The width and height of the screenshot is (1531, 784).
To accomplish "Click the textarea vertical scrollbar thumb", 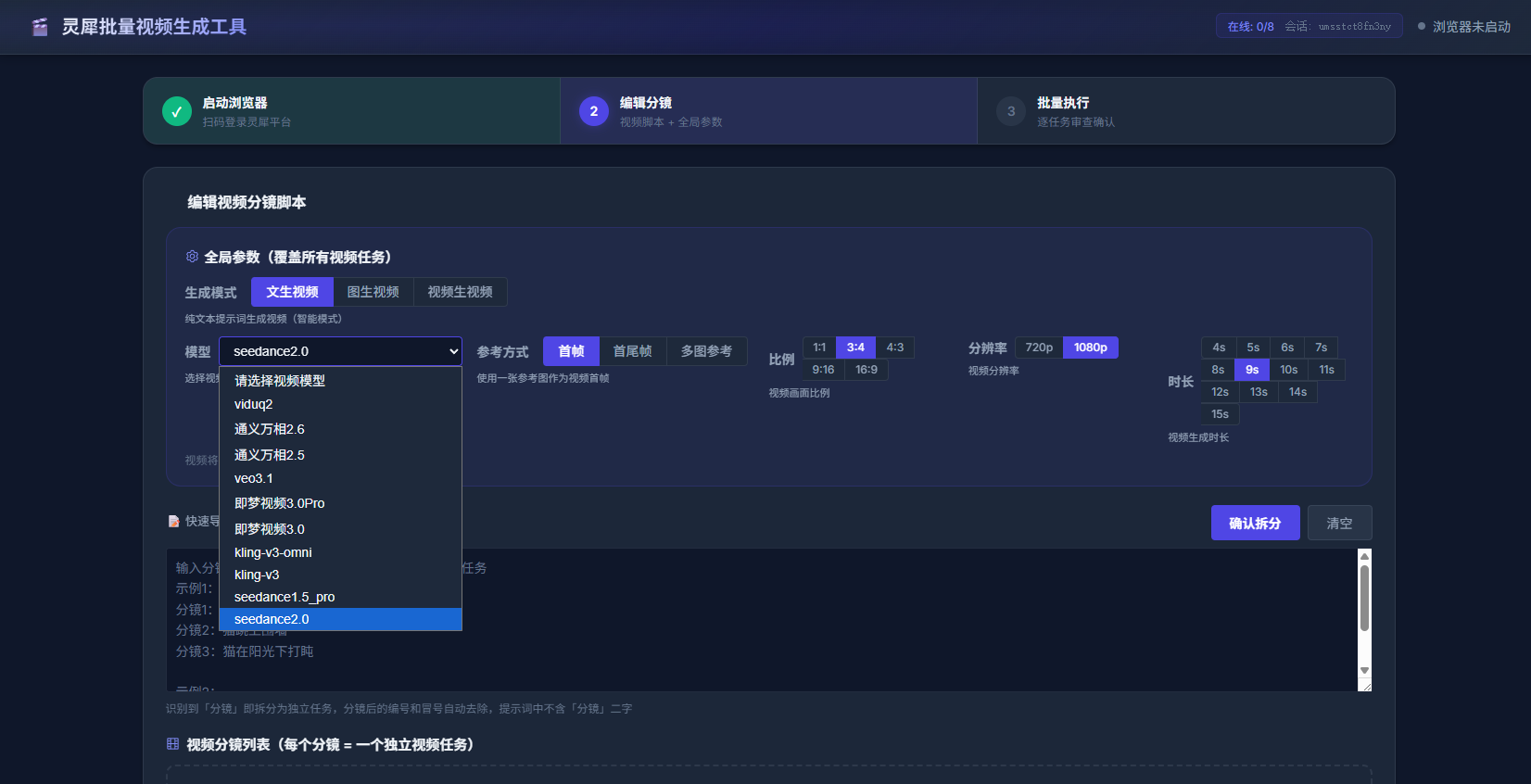I will pyautogui.click(x=1364, y=599).
